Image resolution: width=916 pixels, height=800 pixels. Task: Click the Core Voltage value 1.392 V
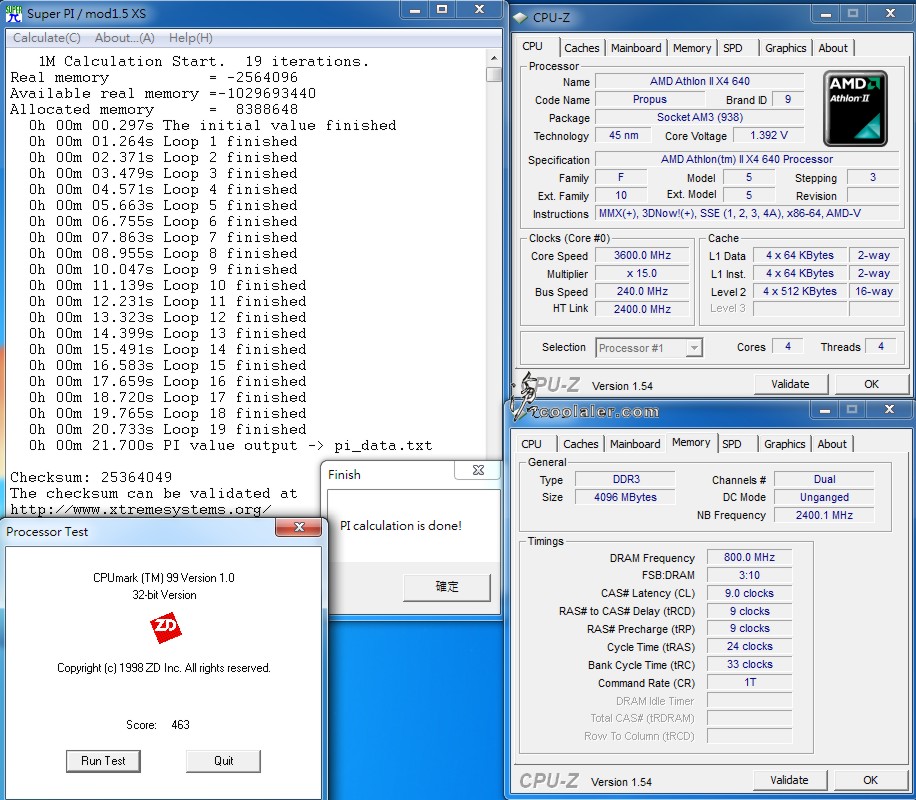[x=769, y=136]
